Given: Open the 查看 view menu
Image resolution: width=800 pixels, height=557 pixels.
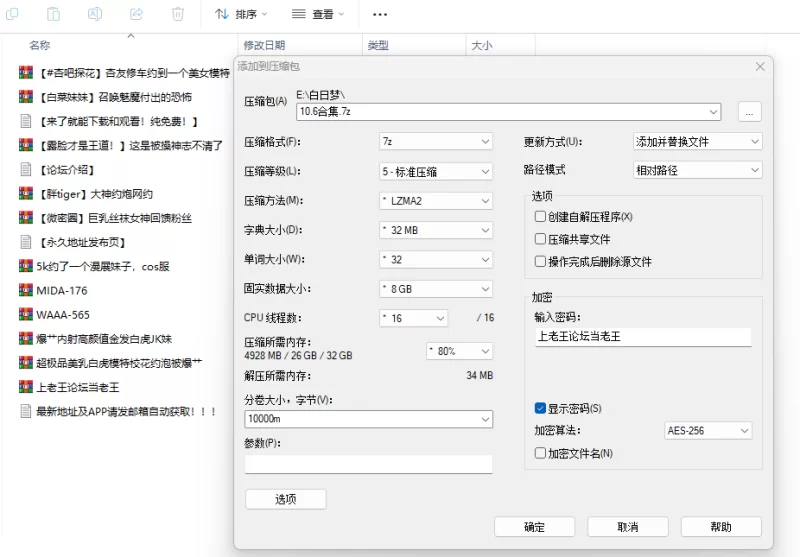Looking at the screenshot, I should coord(318,15).
